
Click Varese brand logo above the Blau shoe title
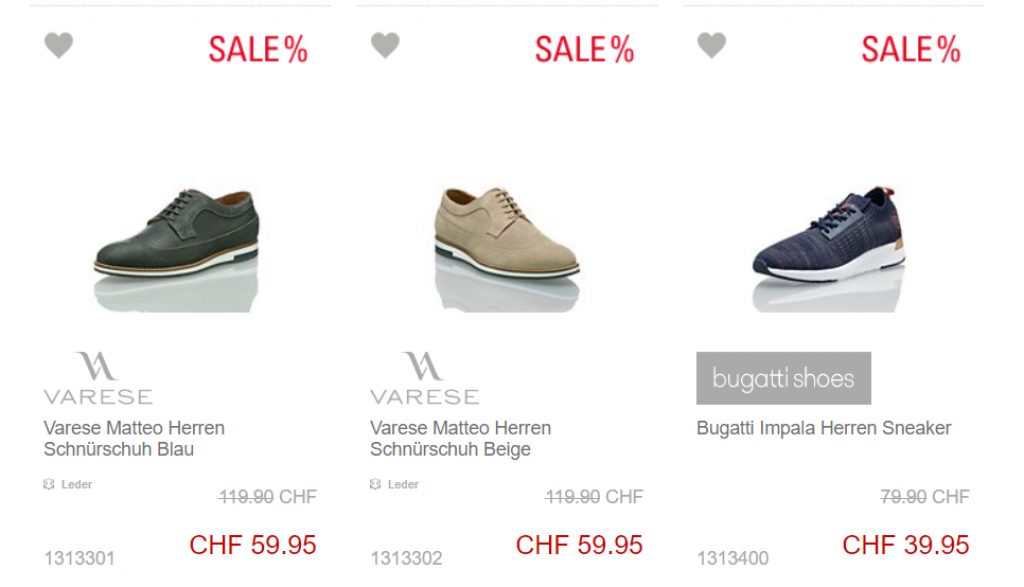[98, 378]
